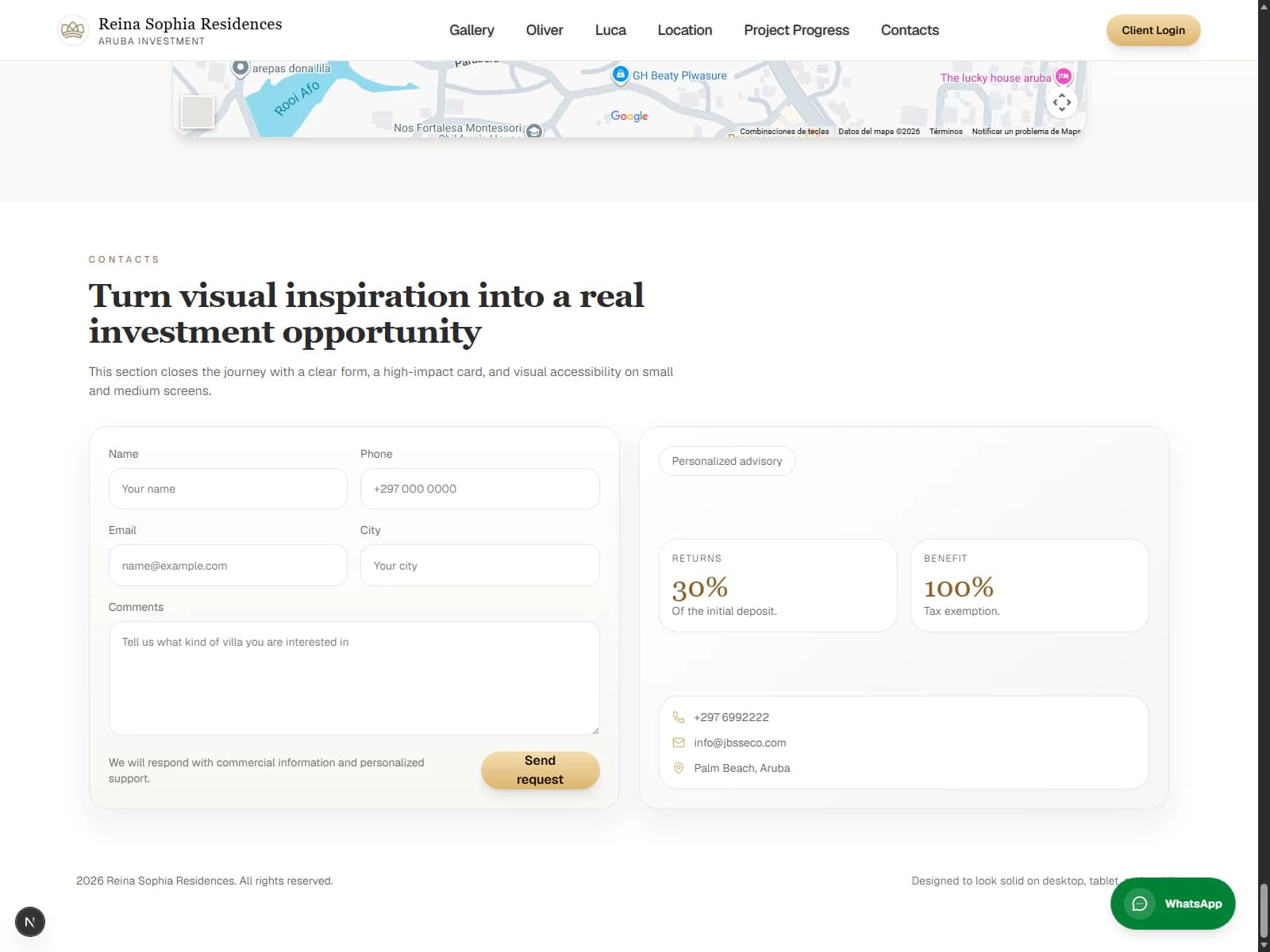This screenshot has height=952, width=1270.
Task: Click the Rooi Afo map label
Action: pyautogui.click(x=297, y=98)
